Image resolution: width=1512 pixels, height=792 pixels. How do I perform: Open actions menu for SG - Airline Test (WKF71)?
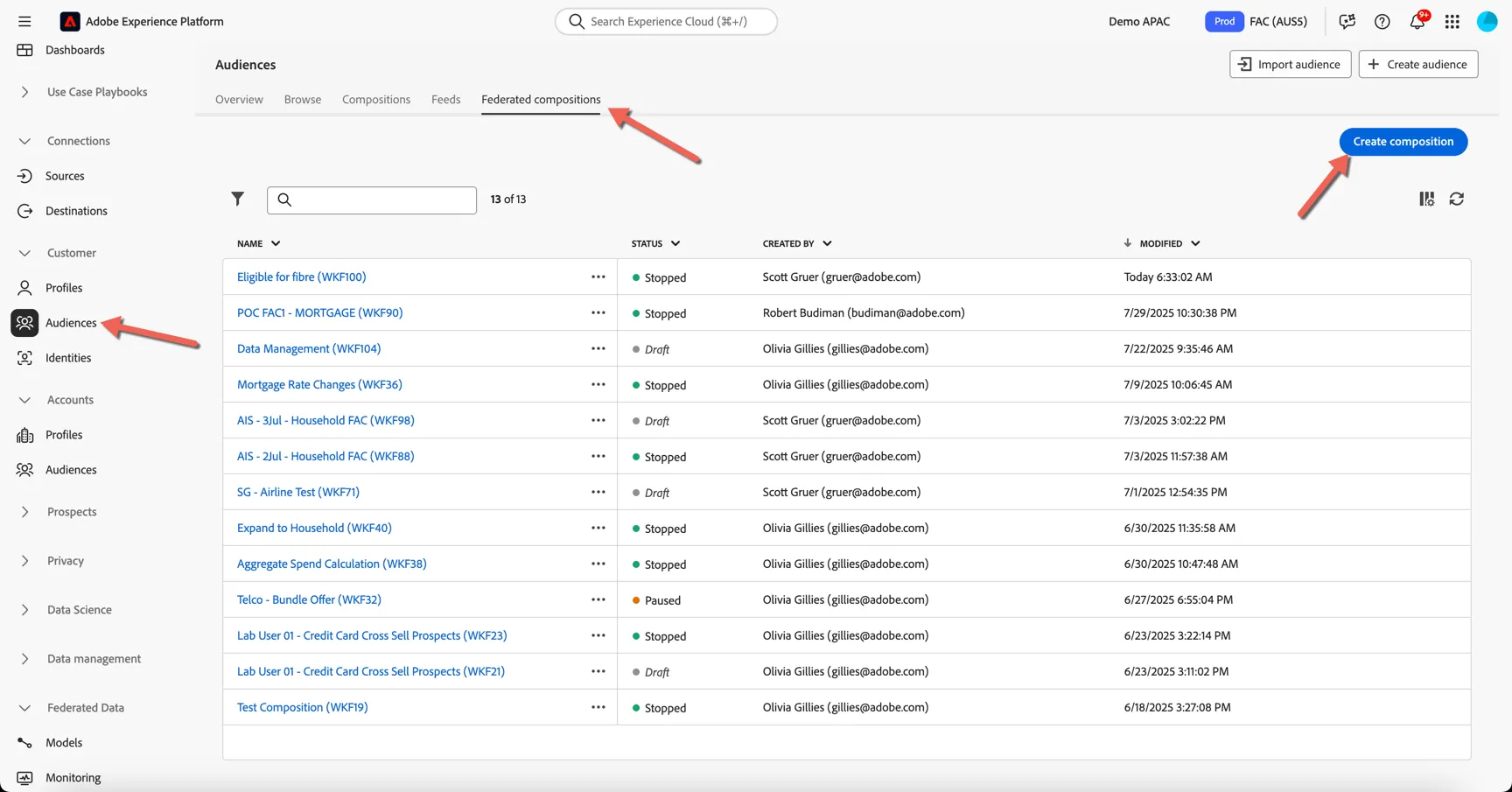tap(598, 492)
